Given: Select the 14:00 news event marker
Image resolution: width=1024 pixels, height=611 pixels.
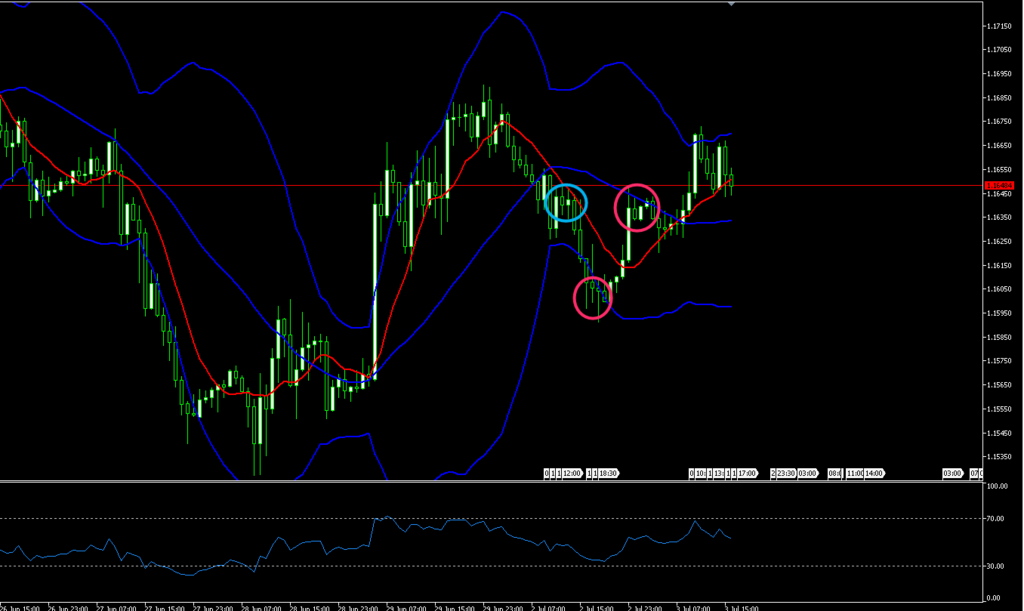Looking at the screenshot, I should 874,473.
